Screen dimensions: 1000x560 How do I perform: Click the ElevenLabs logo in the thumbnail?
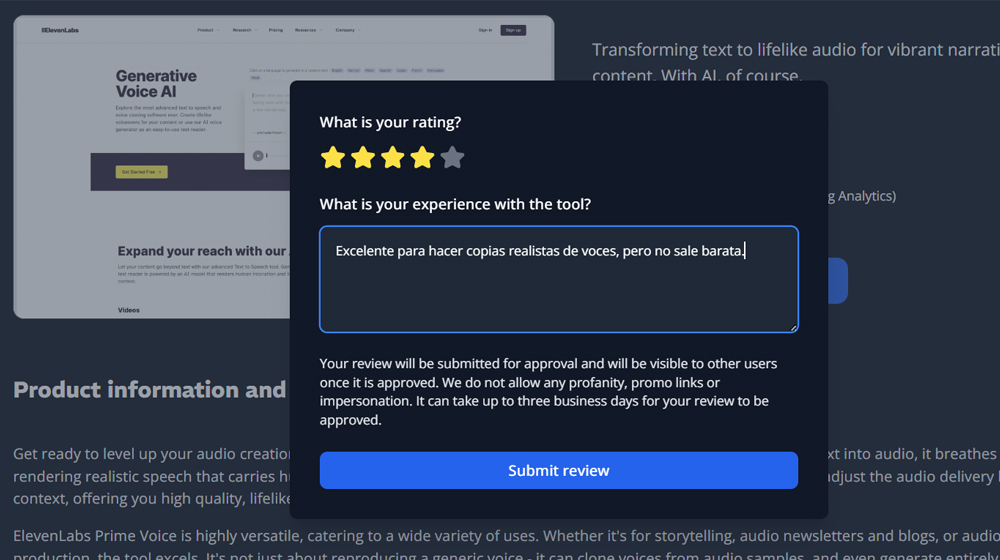60,30
